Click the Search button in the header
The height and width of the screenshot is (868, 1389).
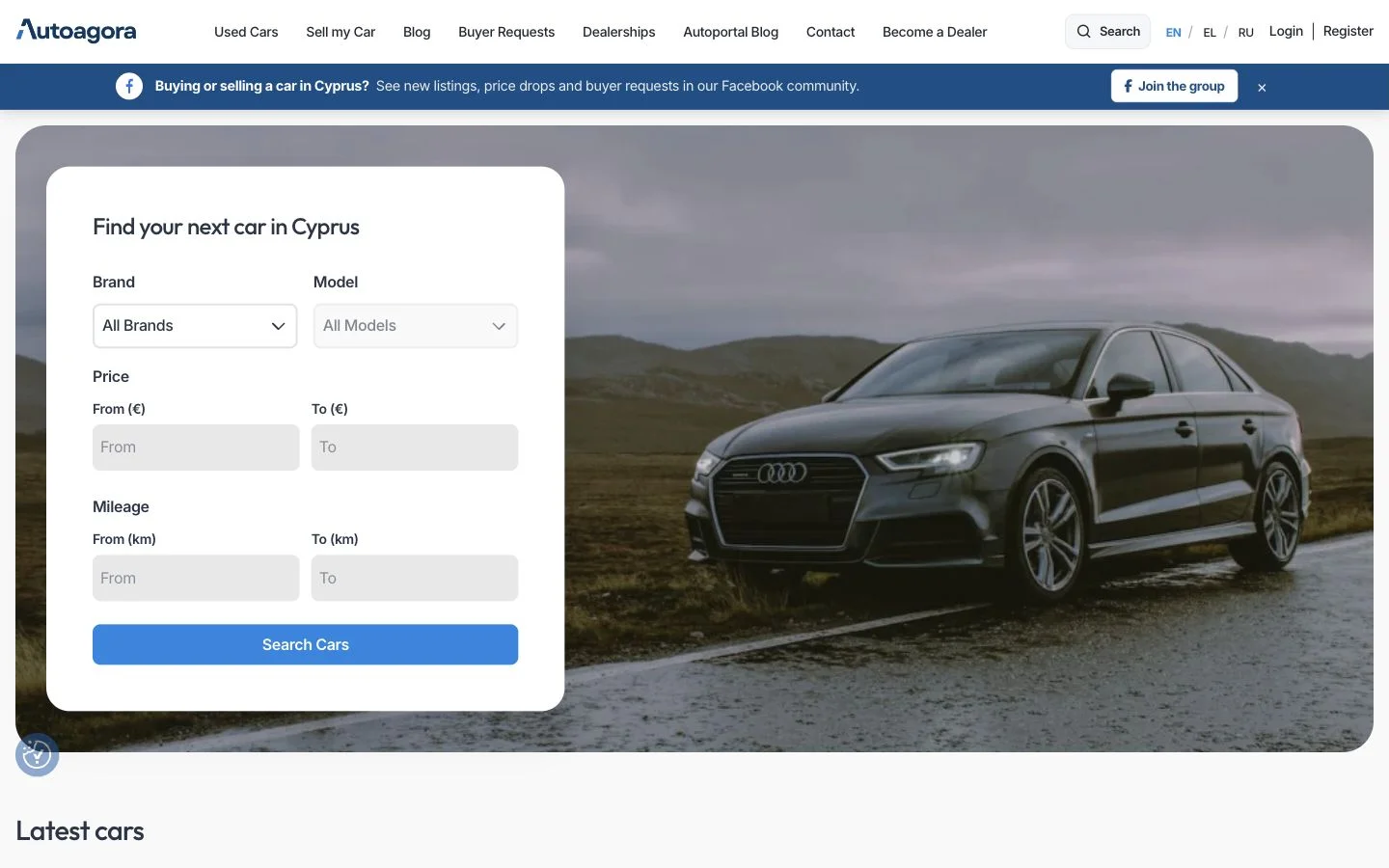[1108, 32]
